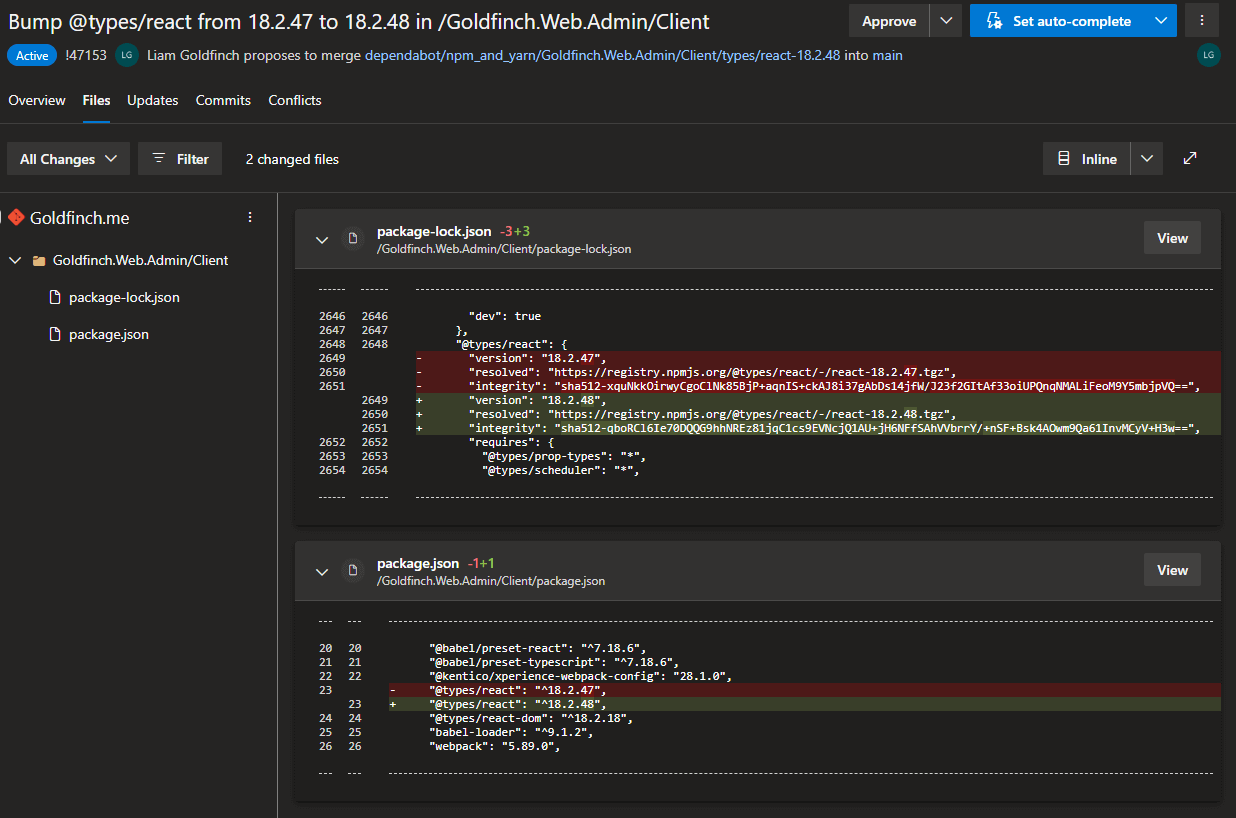Click the Active status badge

(32, 56)
